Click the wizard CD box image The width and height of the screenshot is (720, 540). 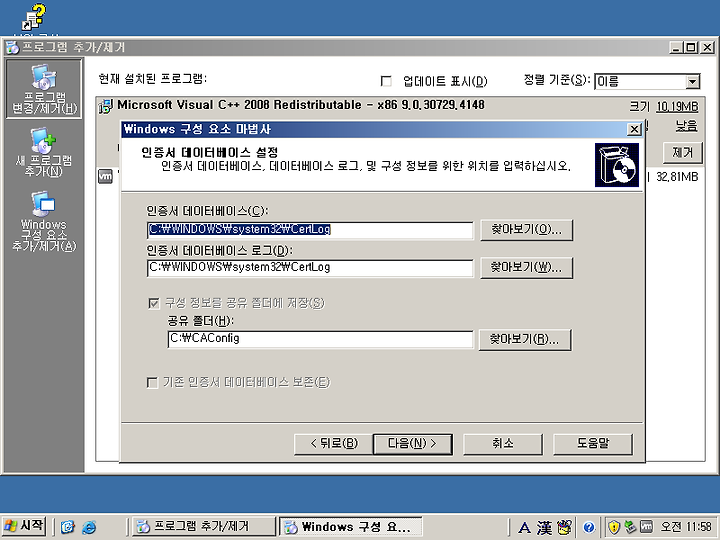[617, 165]
